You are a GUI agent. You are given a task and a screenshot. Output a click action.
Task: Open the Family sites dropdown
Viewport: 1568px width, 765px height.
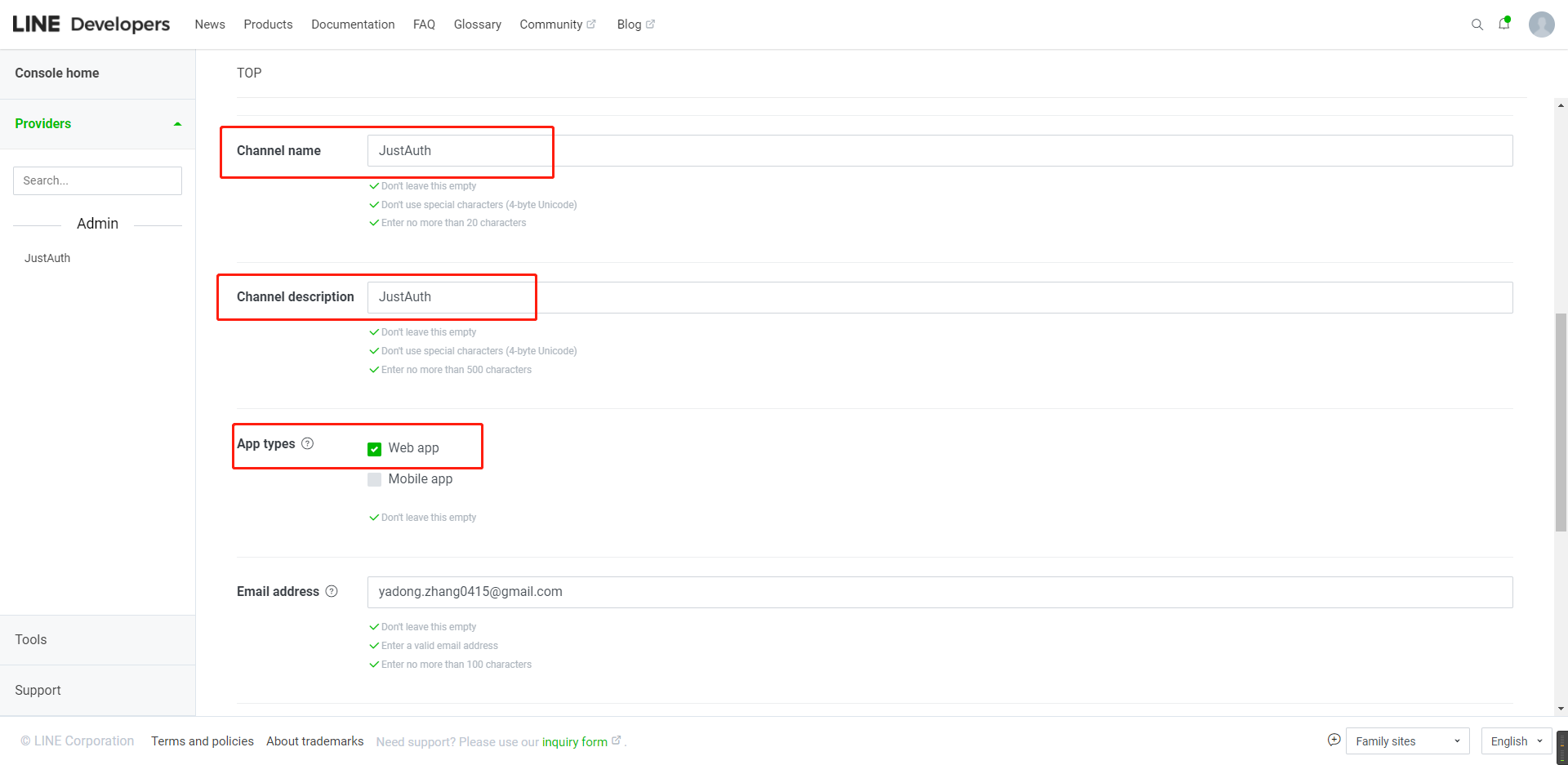(1407, 741)
